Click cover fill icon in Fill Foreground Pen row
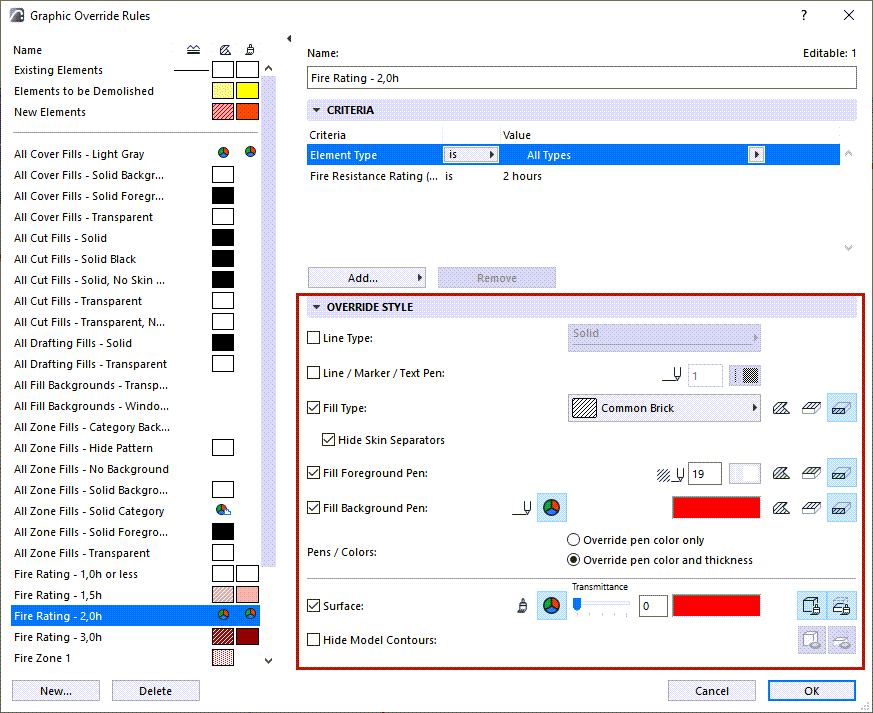 coord(811,473)
